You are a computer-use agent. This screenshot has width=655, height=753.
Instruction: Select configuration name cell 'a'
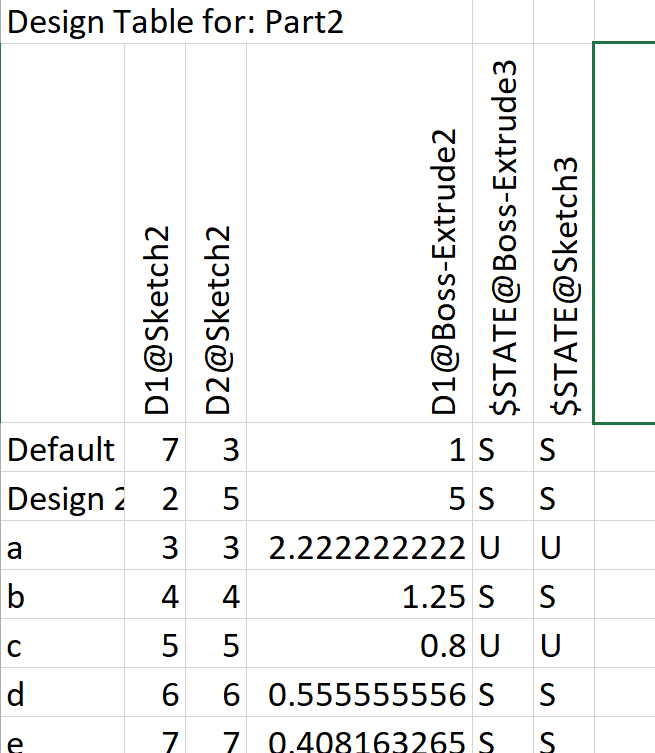pyautogui.click(x=62, y=546)
